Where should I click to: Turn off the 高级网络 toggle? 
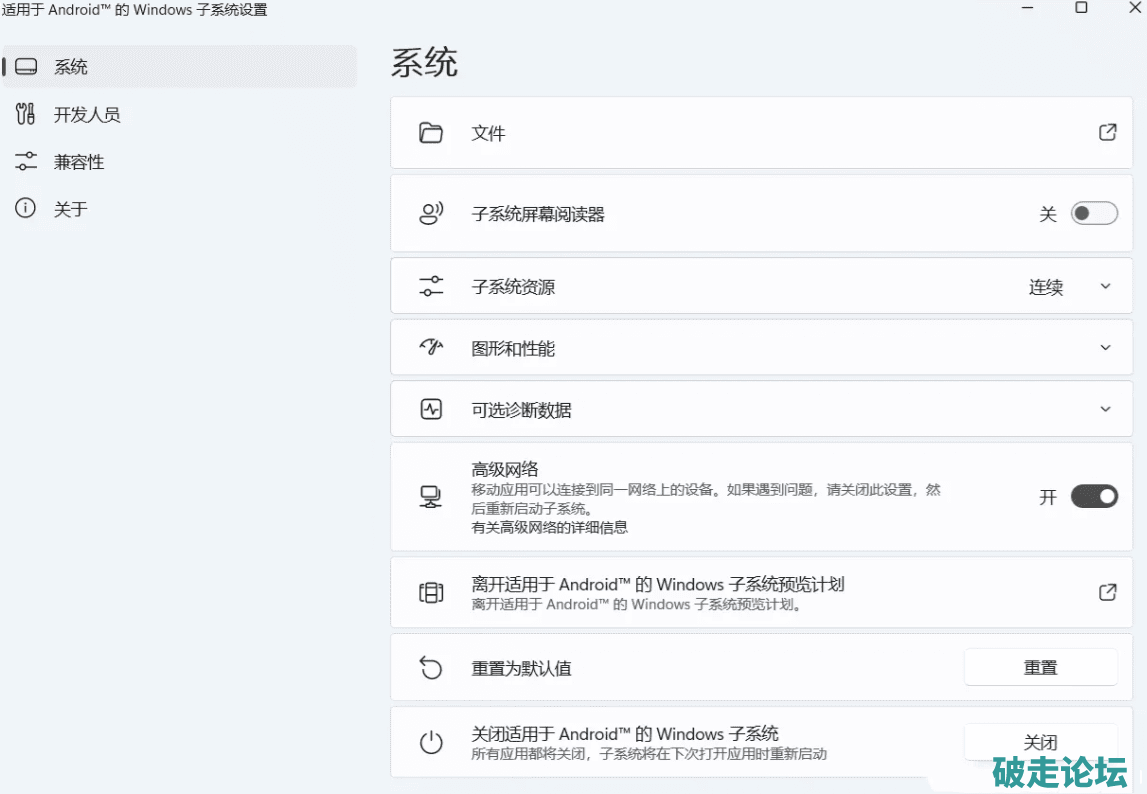click(1093, 497)
